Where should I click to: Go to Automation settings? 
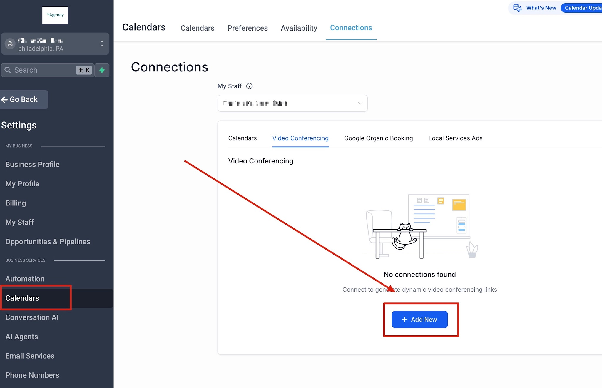pyautogui.click(x=25, y=279)
